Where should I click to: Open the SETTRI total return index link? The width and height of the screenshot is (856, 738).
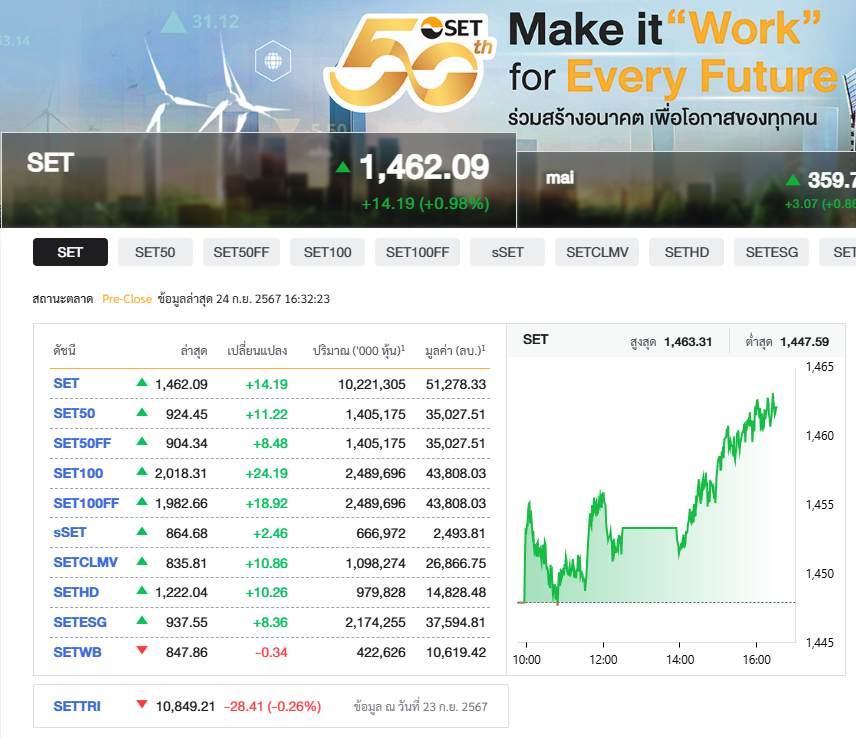[77, 706]
